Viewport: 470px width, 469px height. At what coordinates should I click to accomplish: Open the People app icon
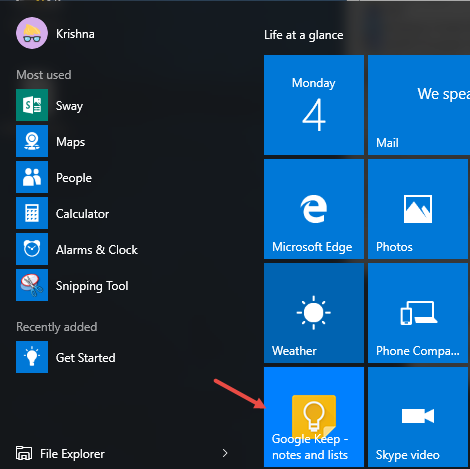(x=32, y=177)
